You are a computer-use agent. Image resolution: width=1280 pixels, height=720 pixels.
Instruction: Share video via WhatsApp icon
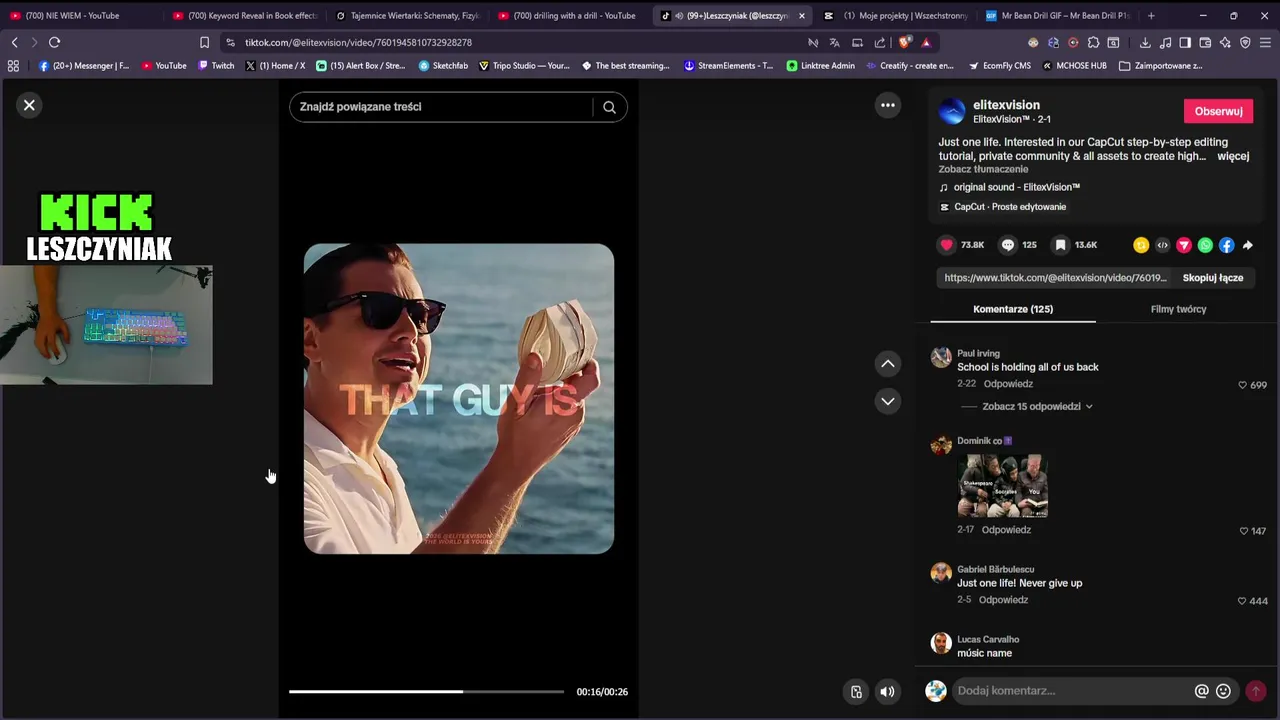(x=1205, y=245)
